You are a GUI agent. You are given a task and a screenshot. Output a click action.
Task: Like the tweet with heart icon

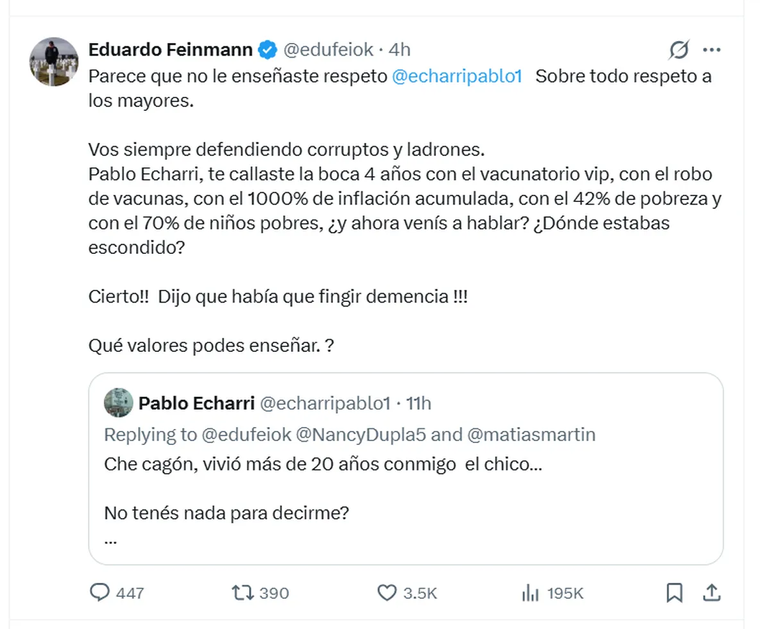(387, 592)
